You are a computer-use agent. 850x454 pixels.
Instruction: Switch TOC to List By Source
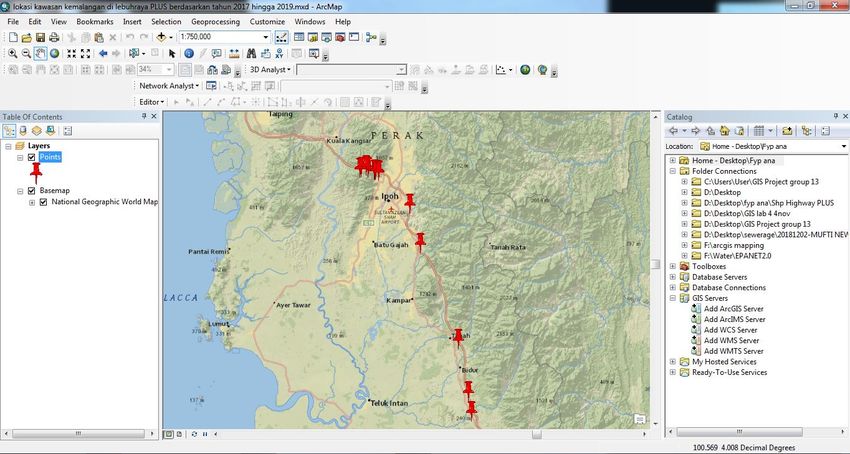pyautogui.click(x=22, y=130)
